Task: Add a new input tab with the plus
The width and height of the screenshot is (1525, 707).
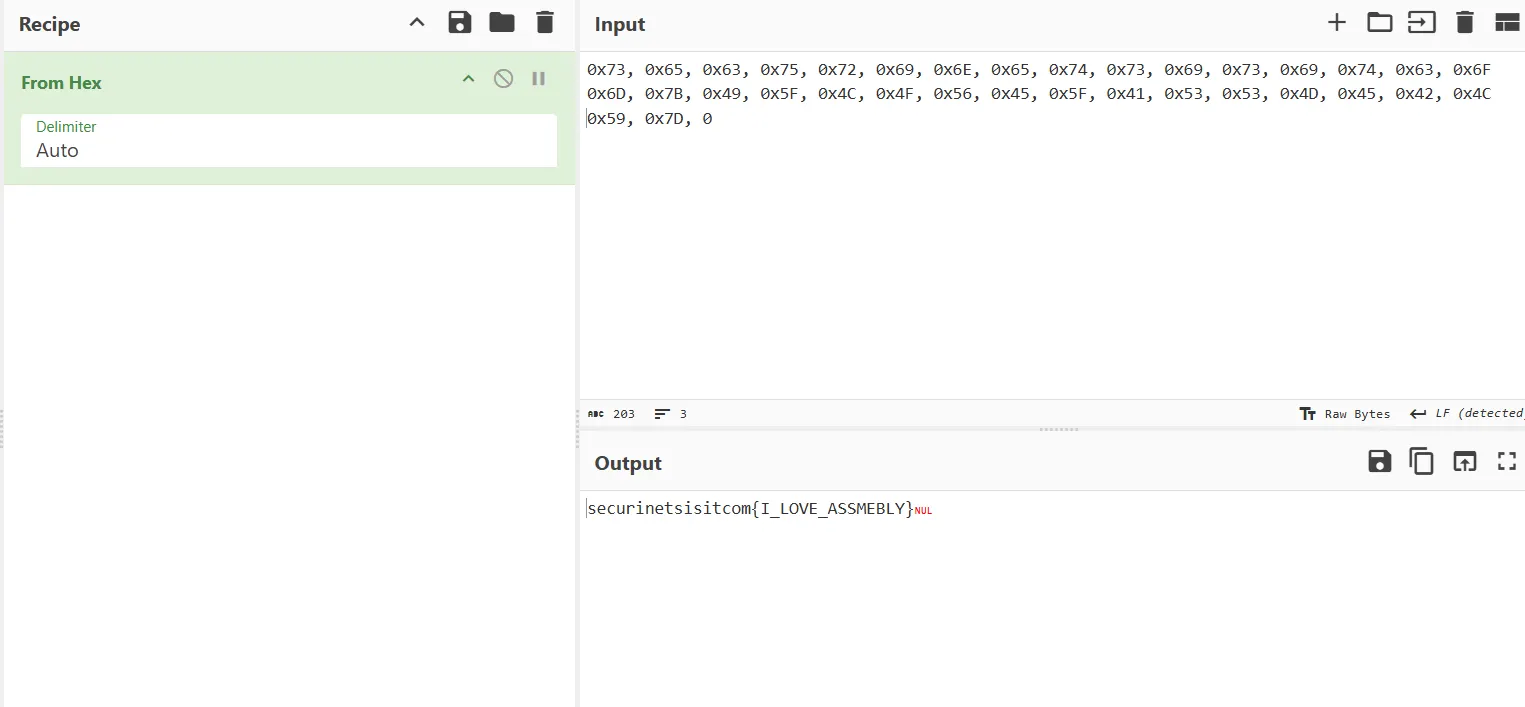Action: tap(1337, 21)
